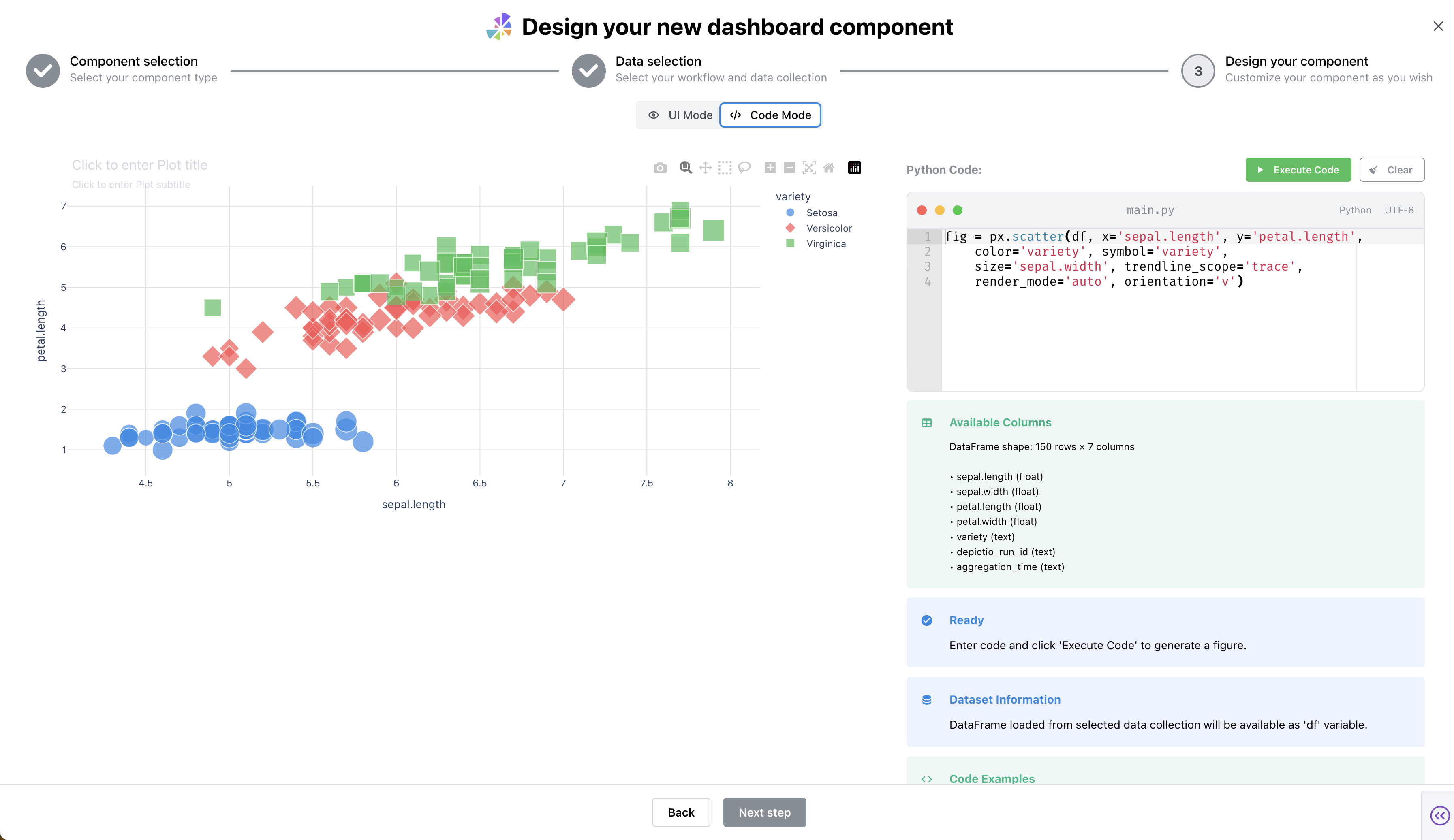
Task: Toggle Setosa trace in legend
Action: (x=821, y=213)
